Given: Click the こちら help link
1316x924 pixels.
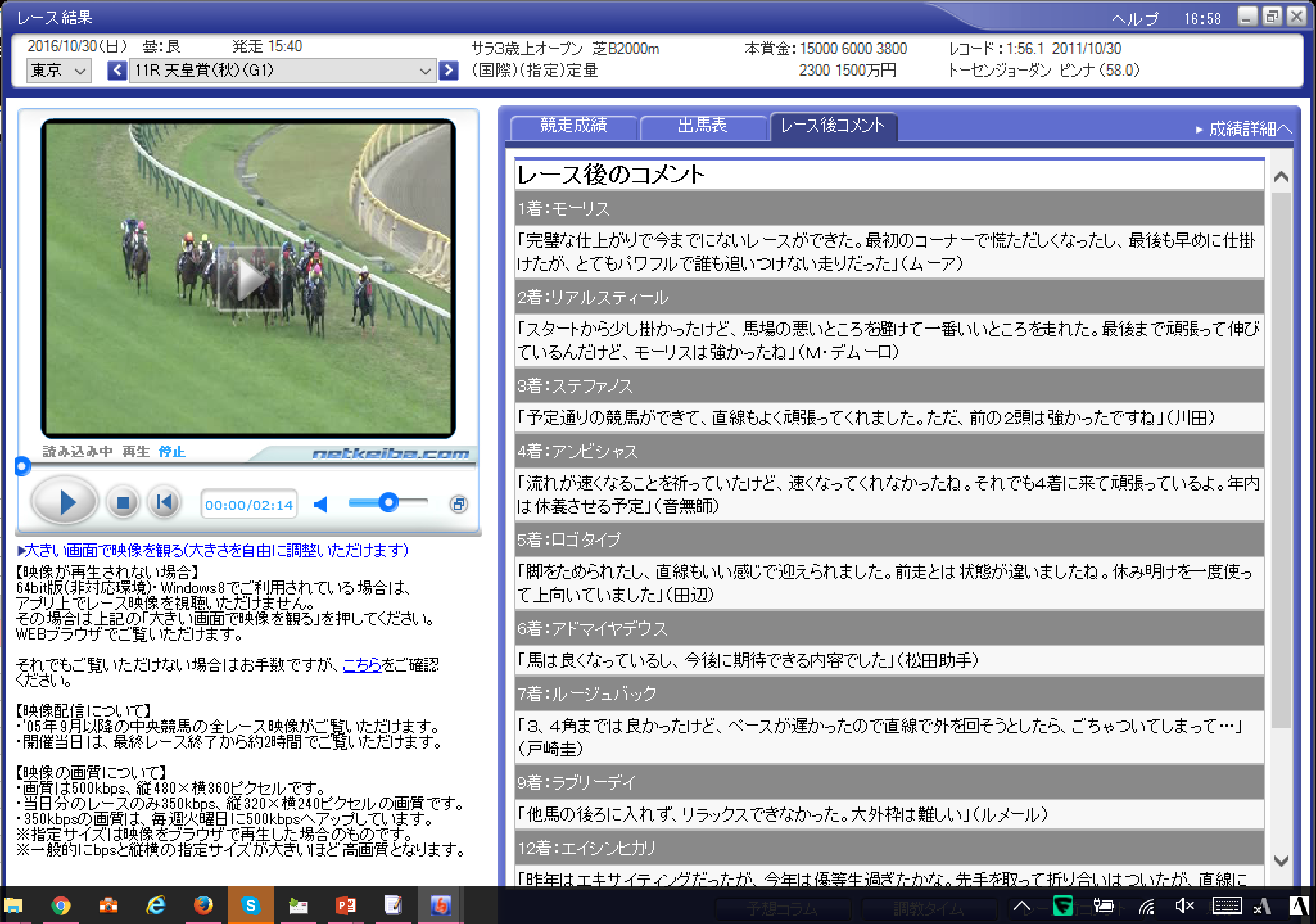Looking at the screenshot, I should 362,665.
